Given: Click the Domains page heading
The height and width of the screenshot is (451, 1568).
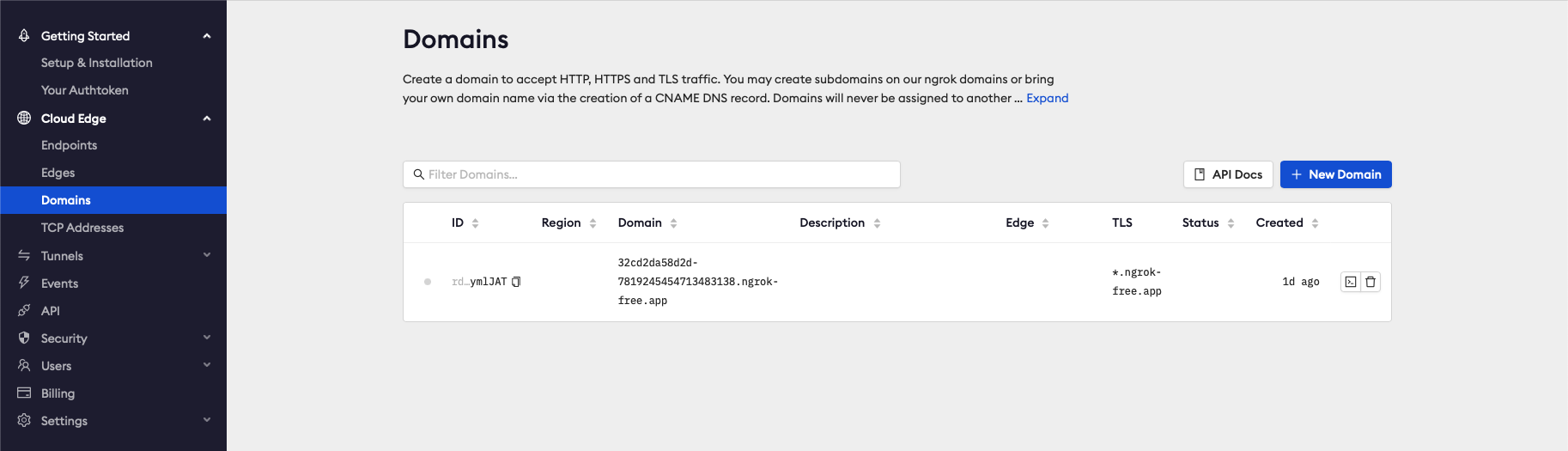Looking at the screenshot, I should (x=456, y=40).
